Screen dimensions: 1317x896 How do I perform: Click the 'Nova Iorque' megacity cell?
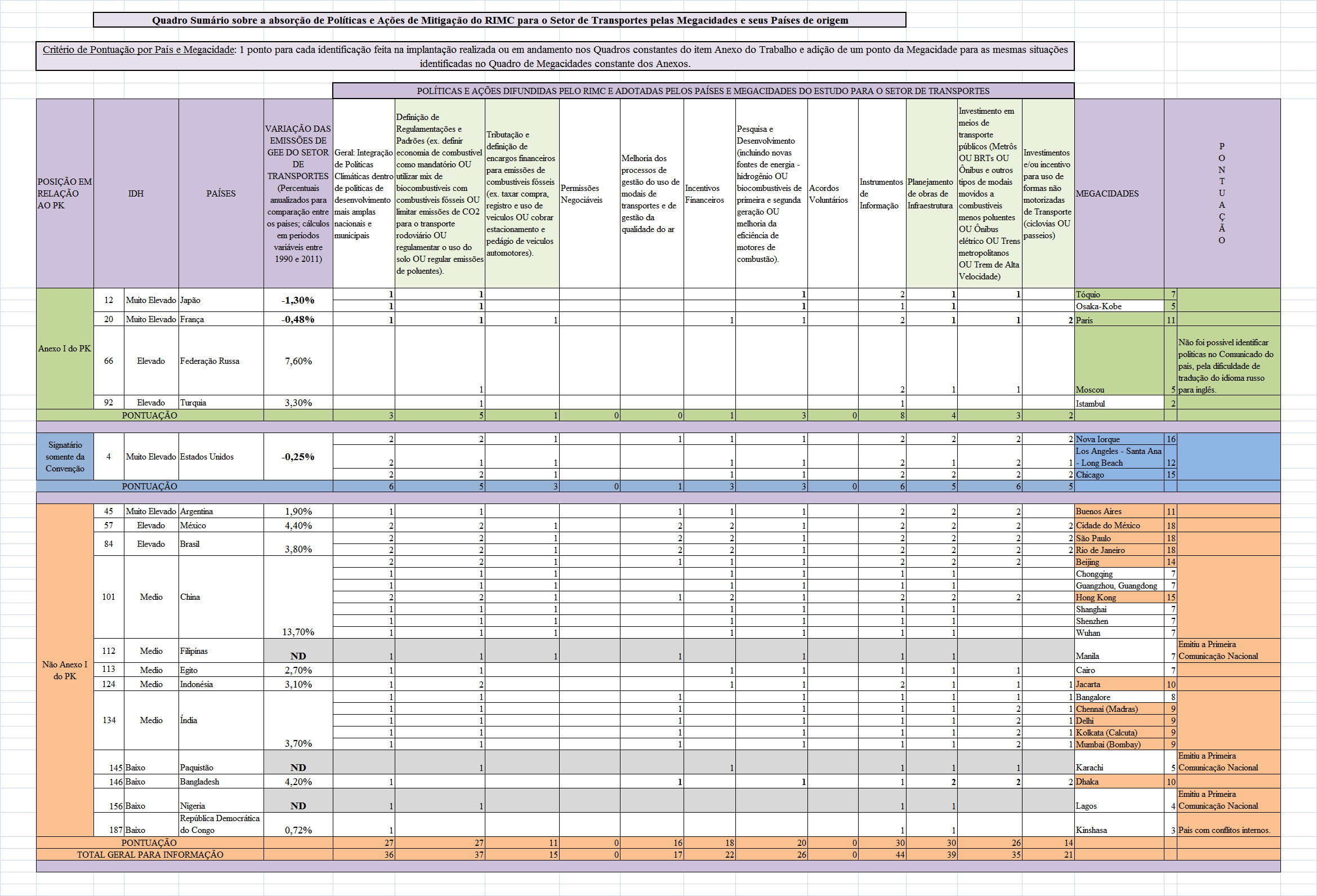point(1119,439)
